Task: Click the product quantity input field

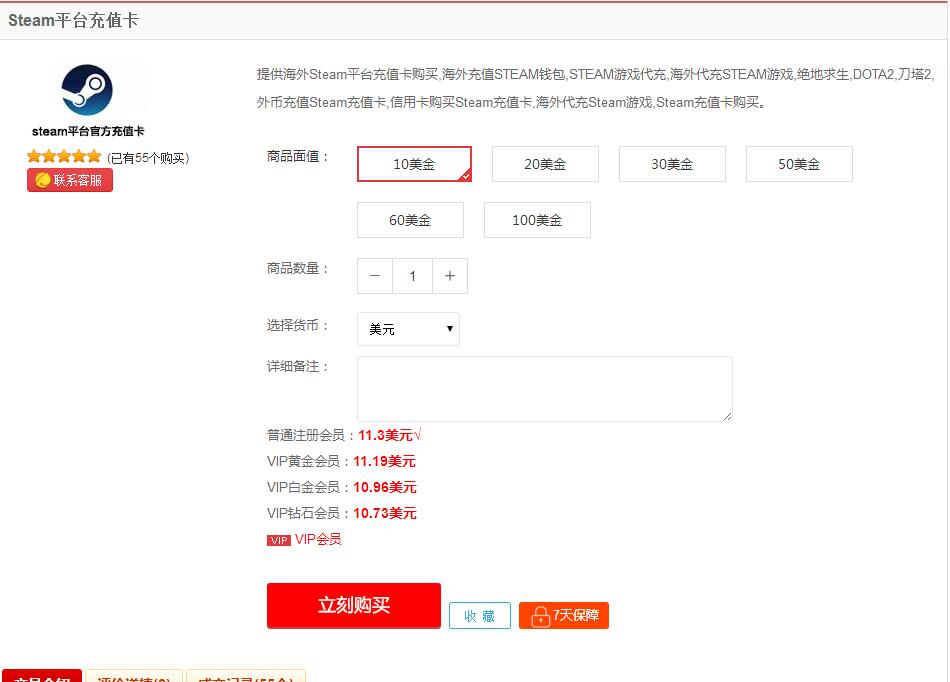Action: click(413, 276)
